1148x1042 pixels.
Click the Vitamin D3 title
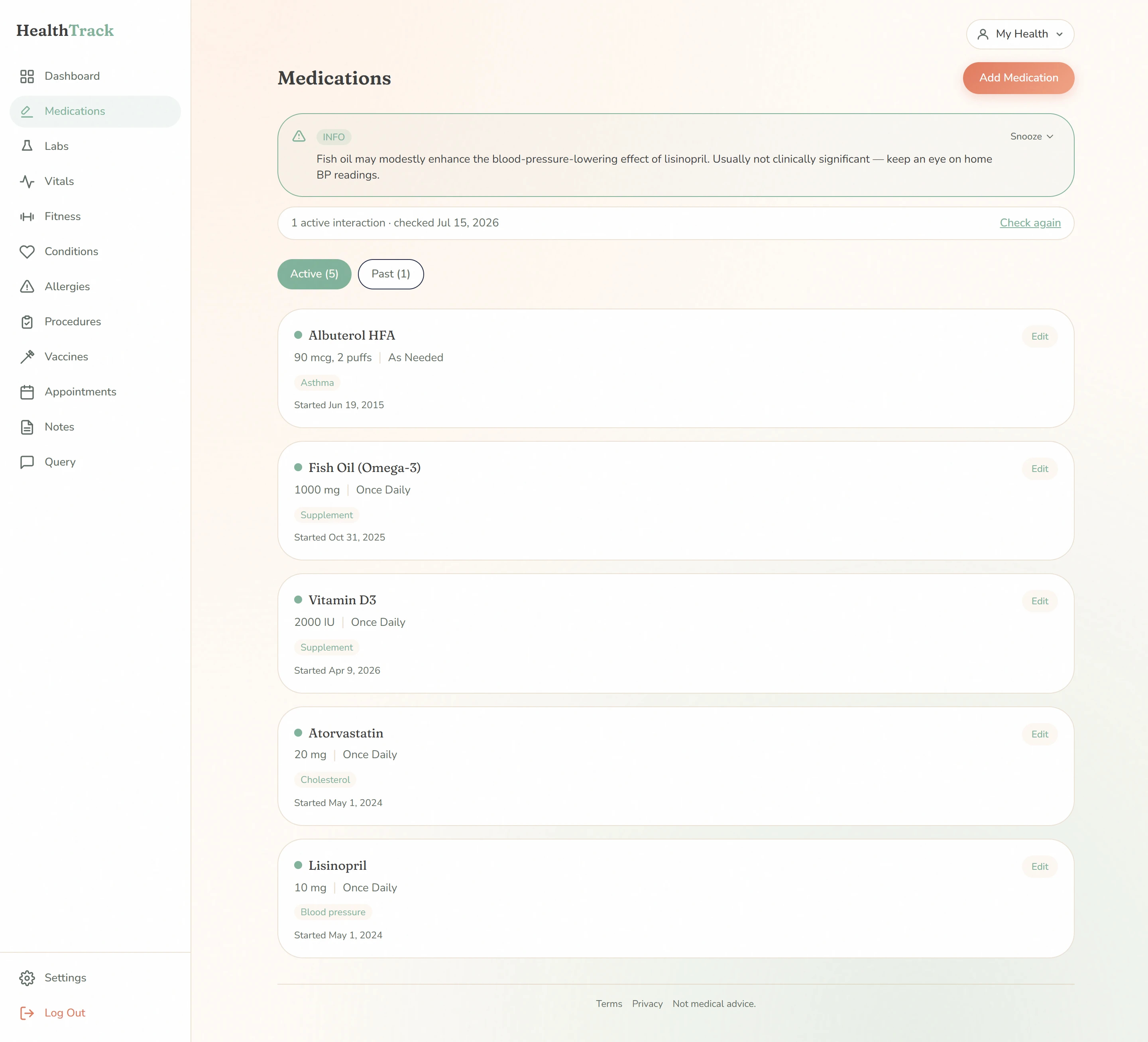click(x=342, y=600)
